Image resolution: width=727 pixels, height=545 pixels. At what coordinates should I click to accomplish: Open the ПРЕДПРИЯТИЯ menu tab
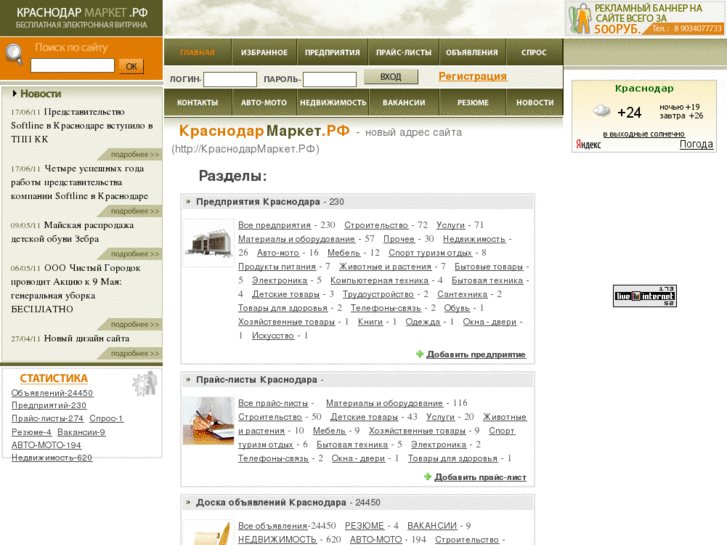point(332,52)
